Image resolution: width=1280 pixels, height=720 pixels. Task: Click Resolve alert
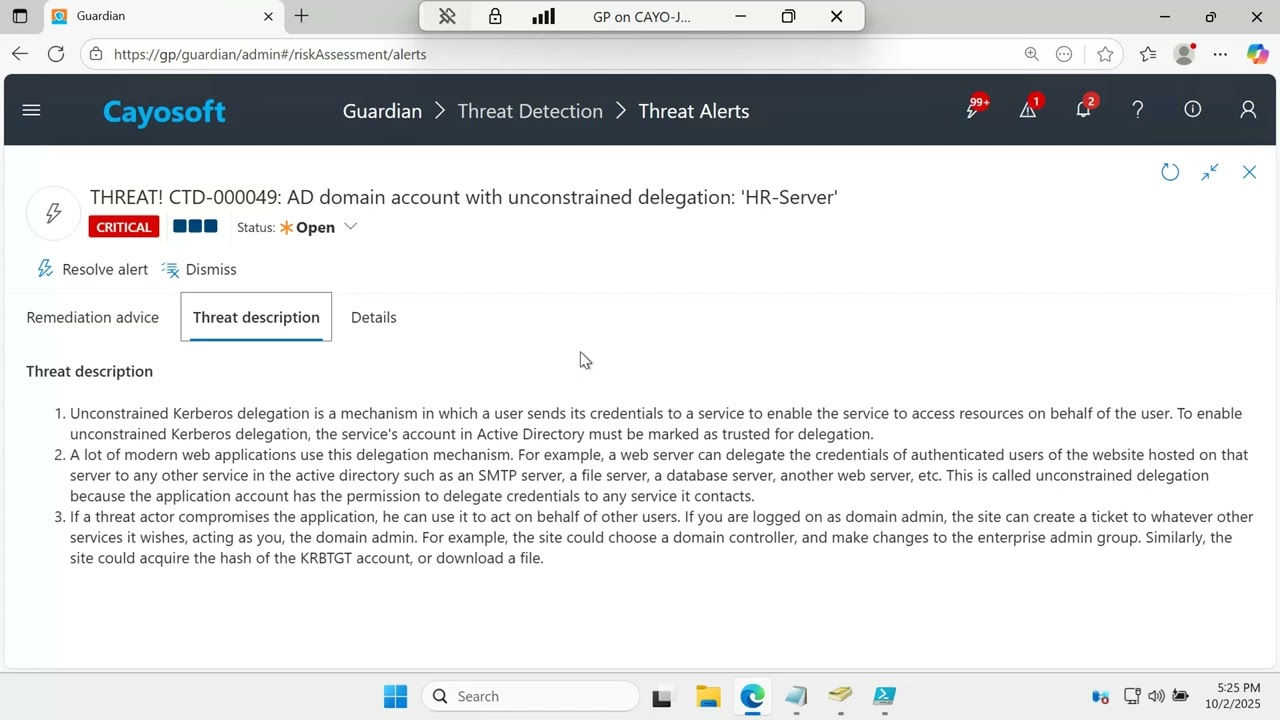pos(92,269)
